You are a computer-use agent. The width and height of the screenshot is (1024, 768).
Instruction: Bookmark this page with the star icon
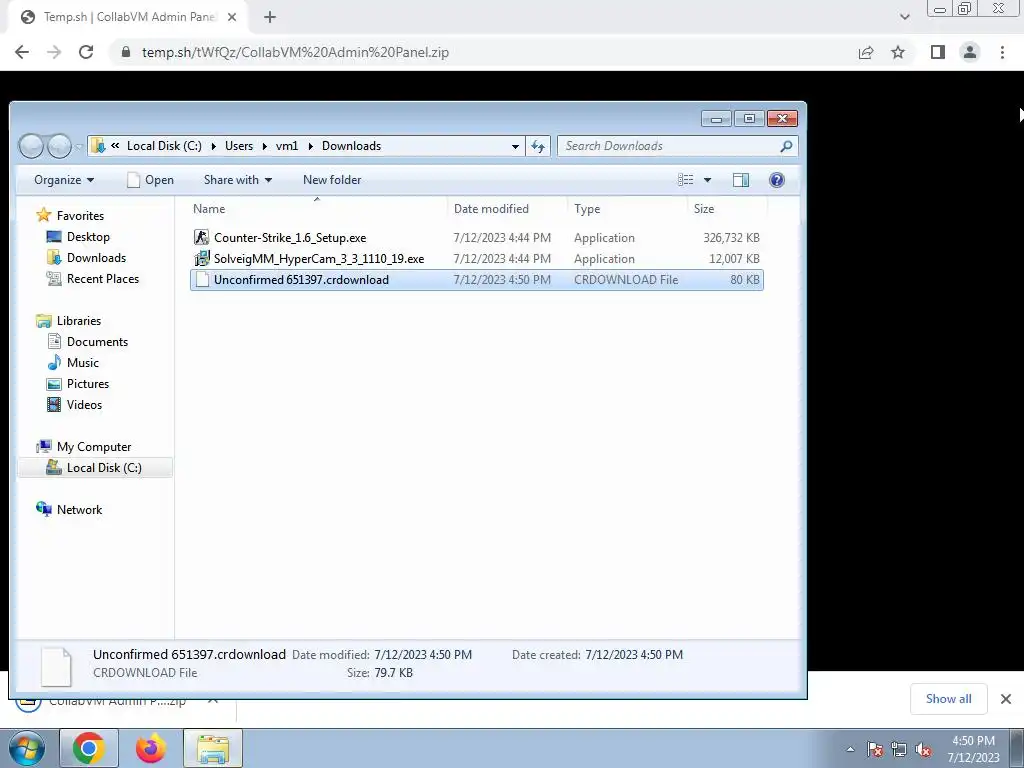tap(898, 52)
